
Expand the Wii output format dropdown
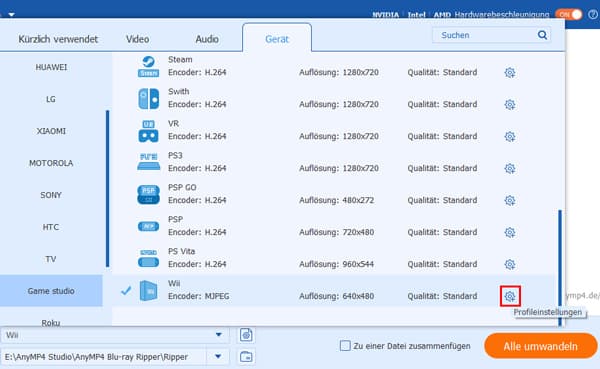pos(218,335)
